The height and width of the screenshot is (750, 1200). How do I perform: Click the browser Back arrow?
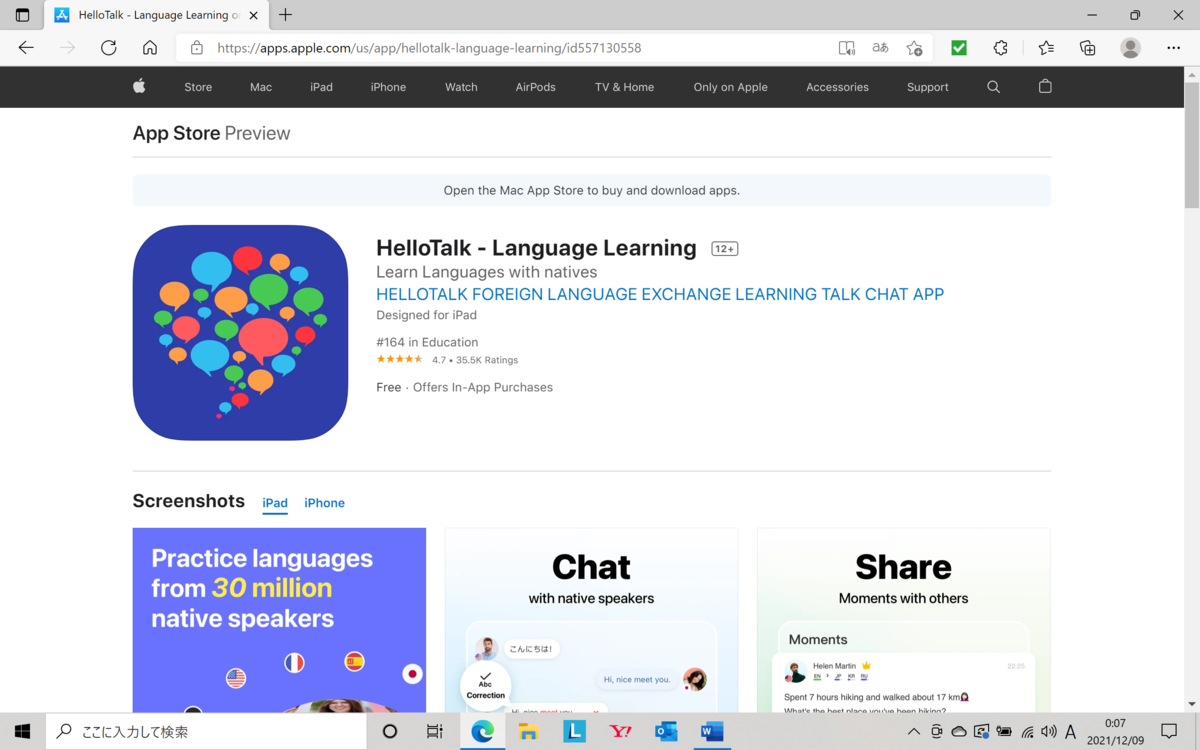click(26, 48)
